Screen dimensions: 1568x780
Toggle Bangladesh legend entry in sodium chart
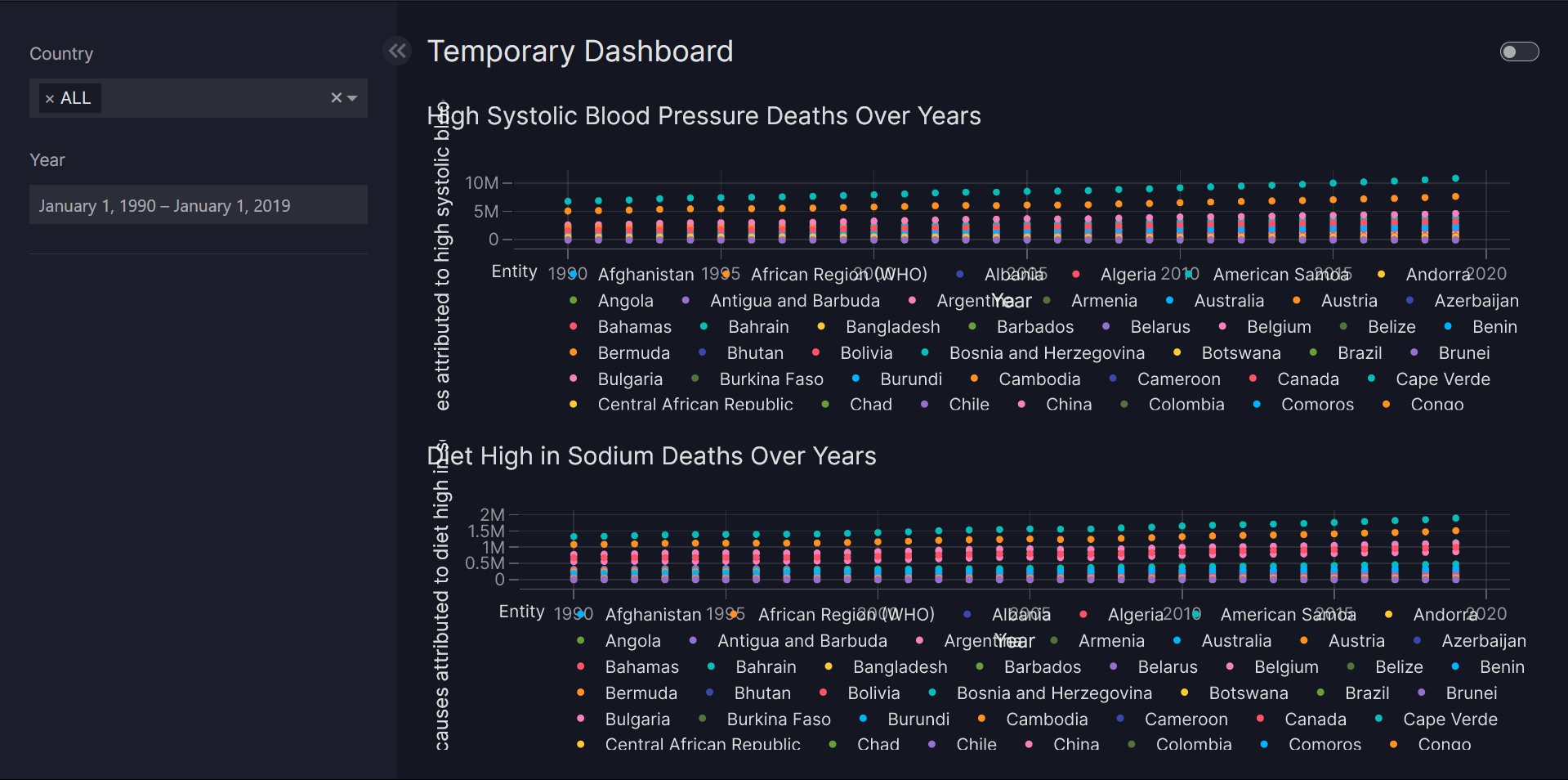click(x=900, y=667)
